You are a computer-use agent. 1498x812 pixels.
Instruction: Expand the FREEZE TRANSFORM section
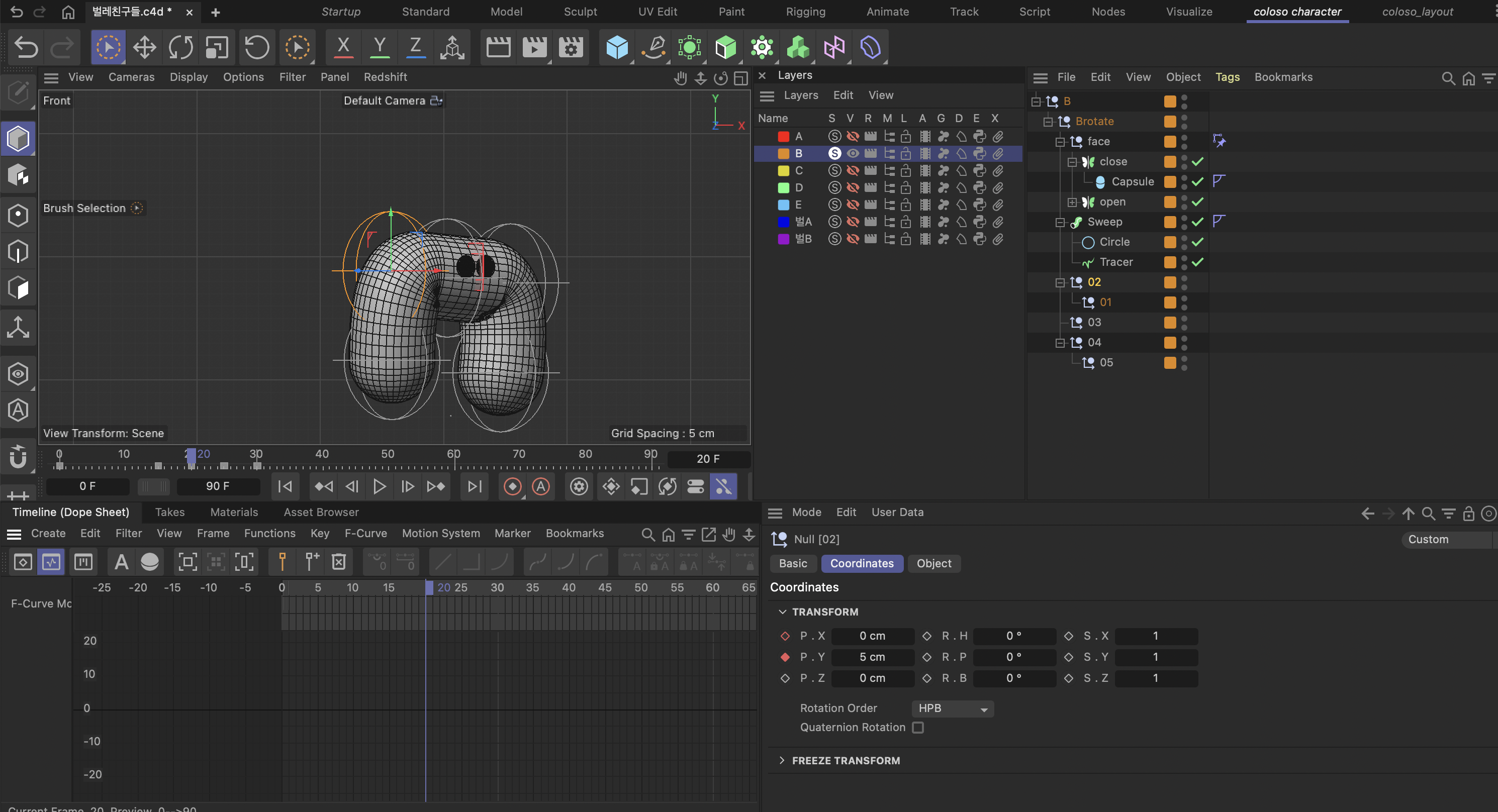pos(782,761)
